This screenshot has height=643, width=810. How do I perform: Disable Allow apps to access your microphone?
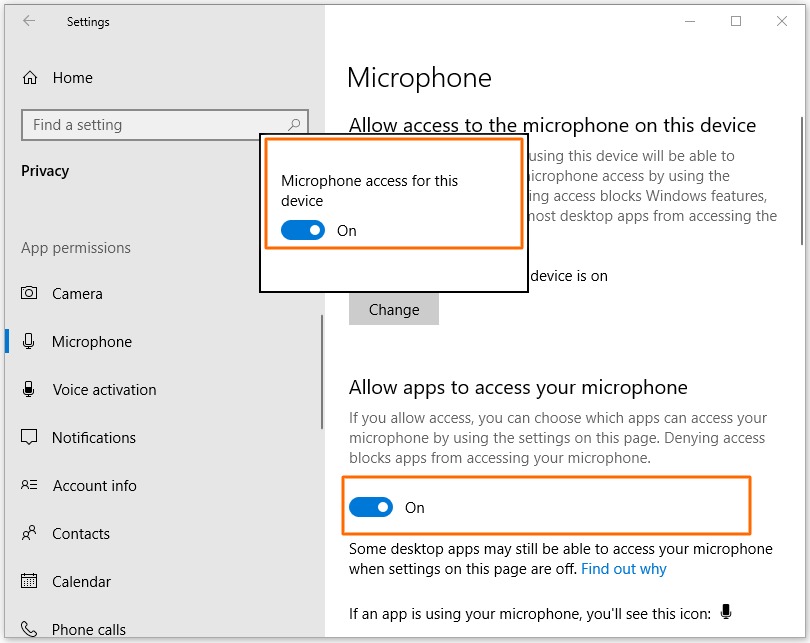click(371, 507)
